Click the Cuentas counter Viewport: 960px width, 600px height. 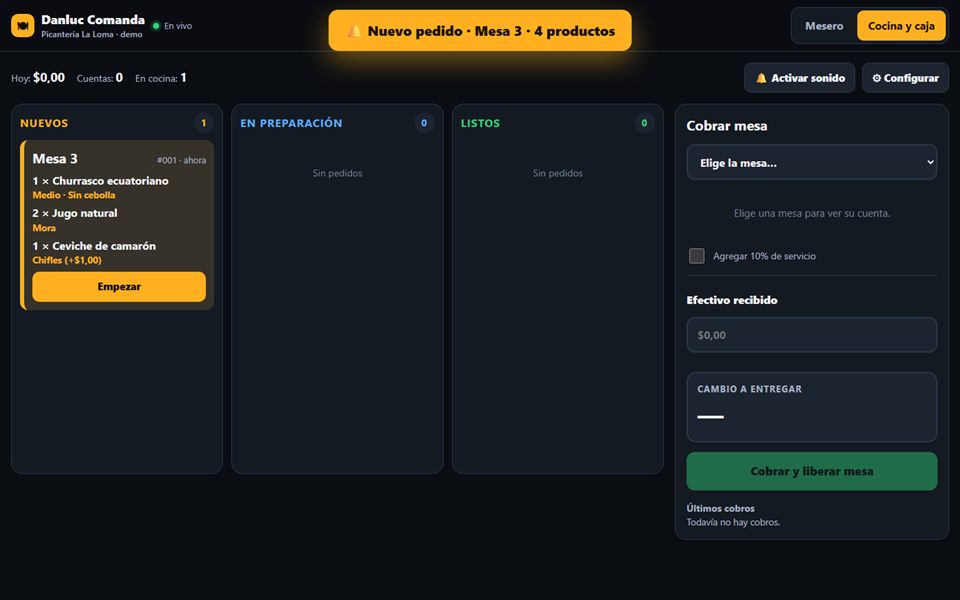tap(100, 78)
